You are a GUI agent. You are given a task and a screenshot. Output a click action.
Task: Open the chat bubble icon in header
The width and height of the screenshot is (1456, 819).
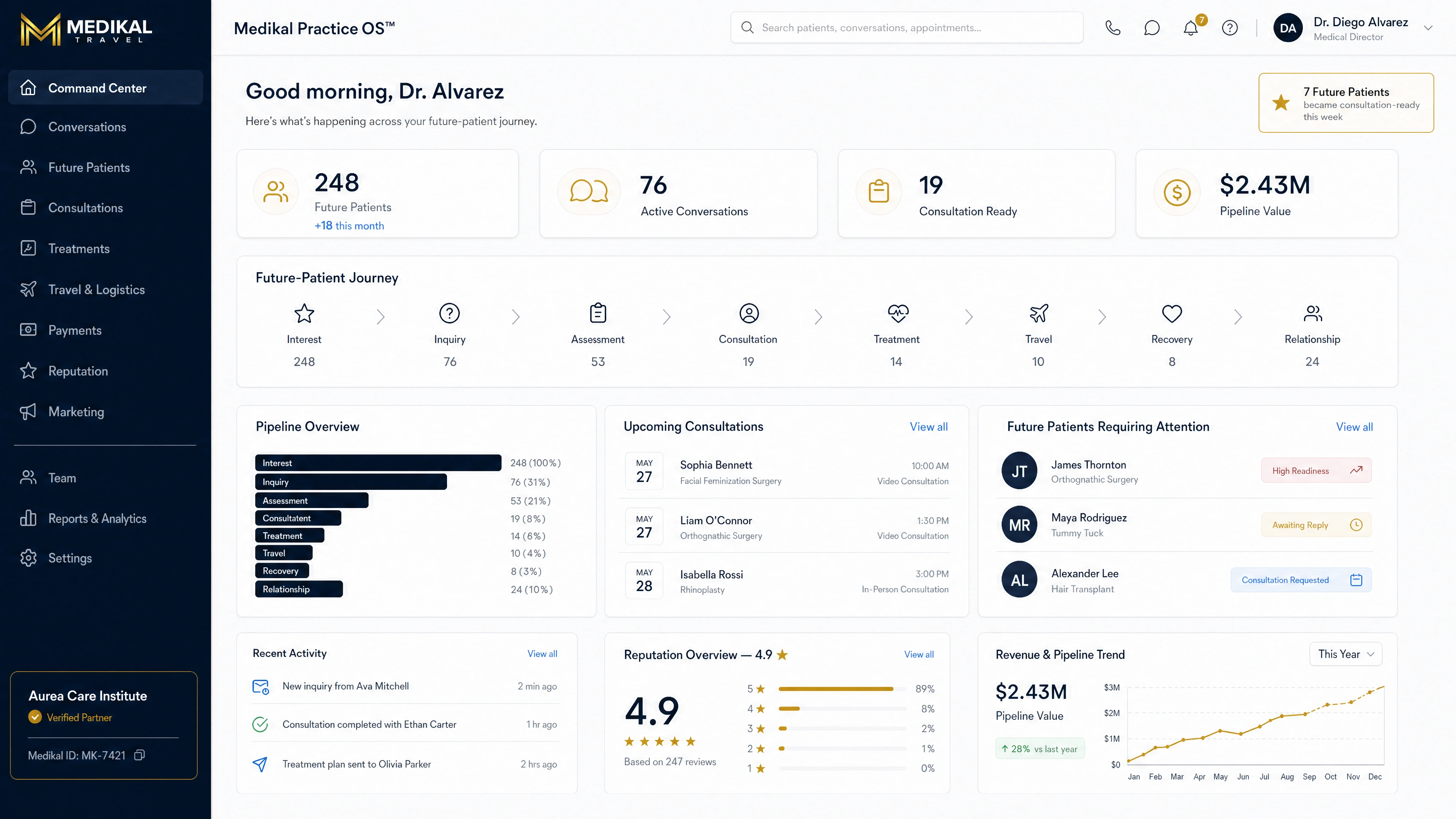(x=1152, y=28)
